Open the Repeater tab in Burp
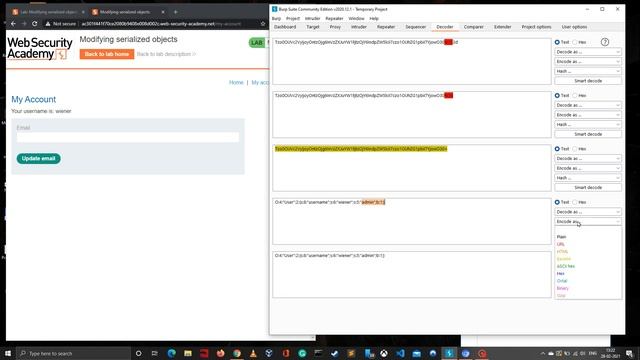Image resolution: width=640 pixels, height=360 pixels. point(386,27)
